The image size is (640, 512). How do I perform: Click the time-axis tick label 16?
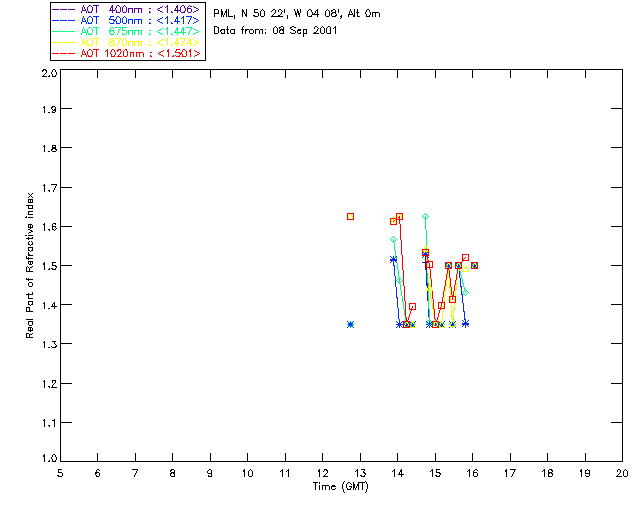473,473
